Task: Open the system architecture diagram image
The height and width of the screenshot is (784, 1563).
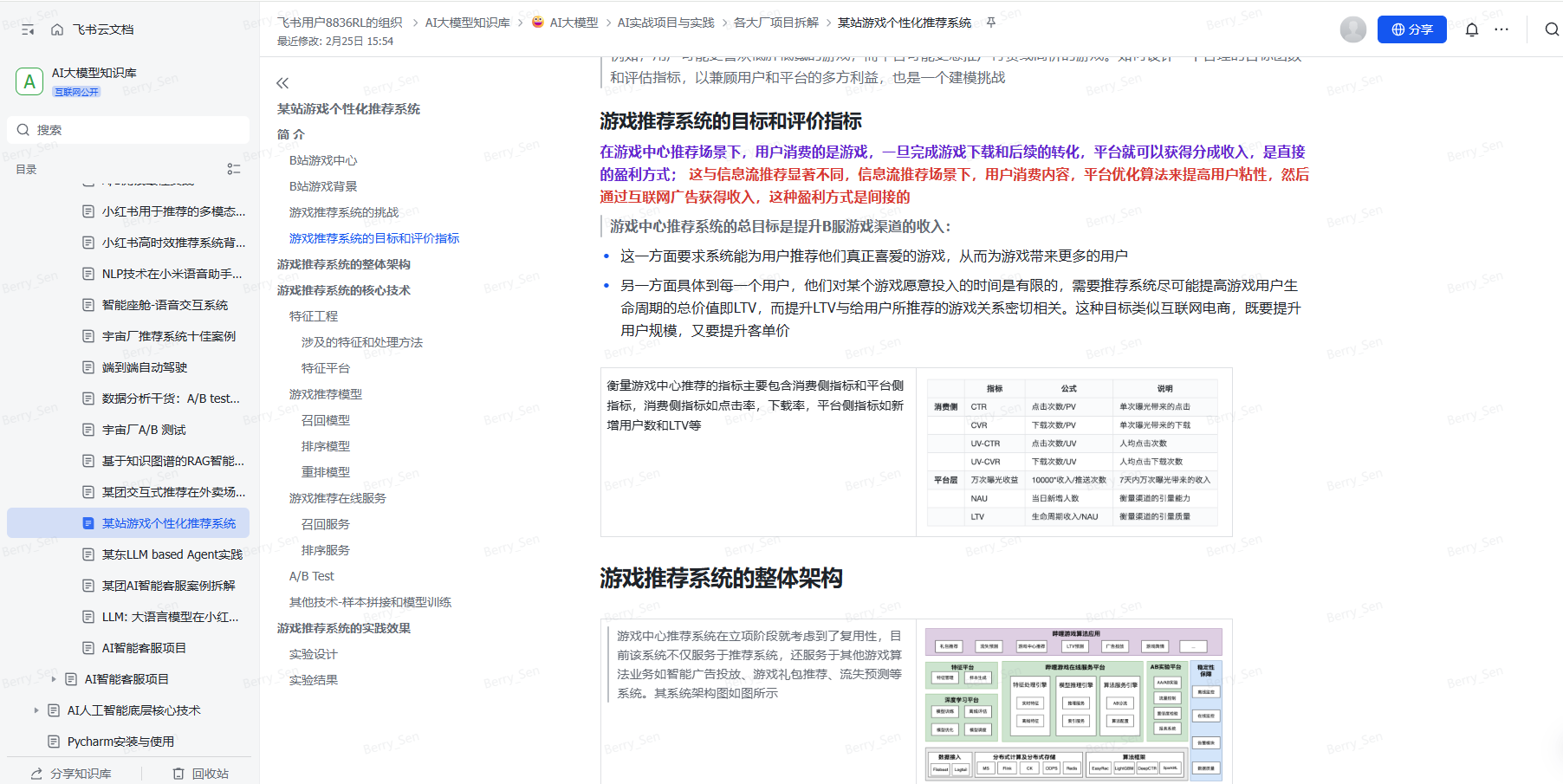Action: [1074, 704]
